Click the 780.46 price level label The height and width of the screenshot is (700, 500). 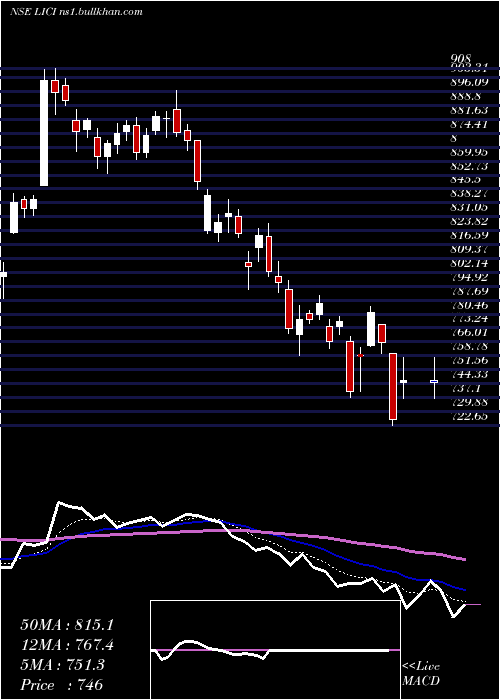click(472, 305)
